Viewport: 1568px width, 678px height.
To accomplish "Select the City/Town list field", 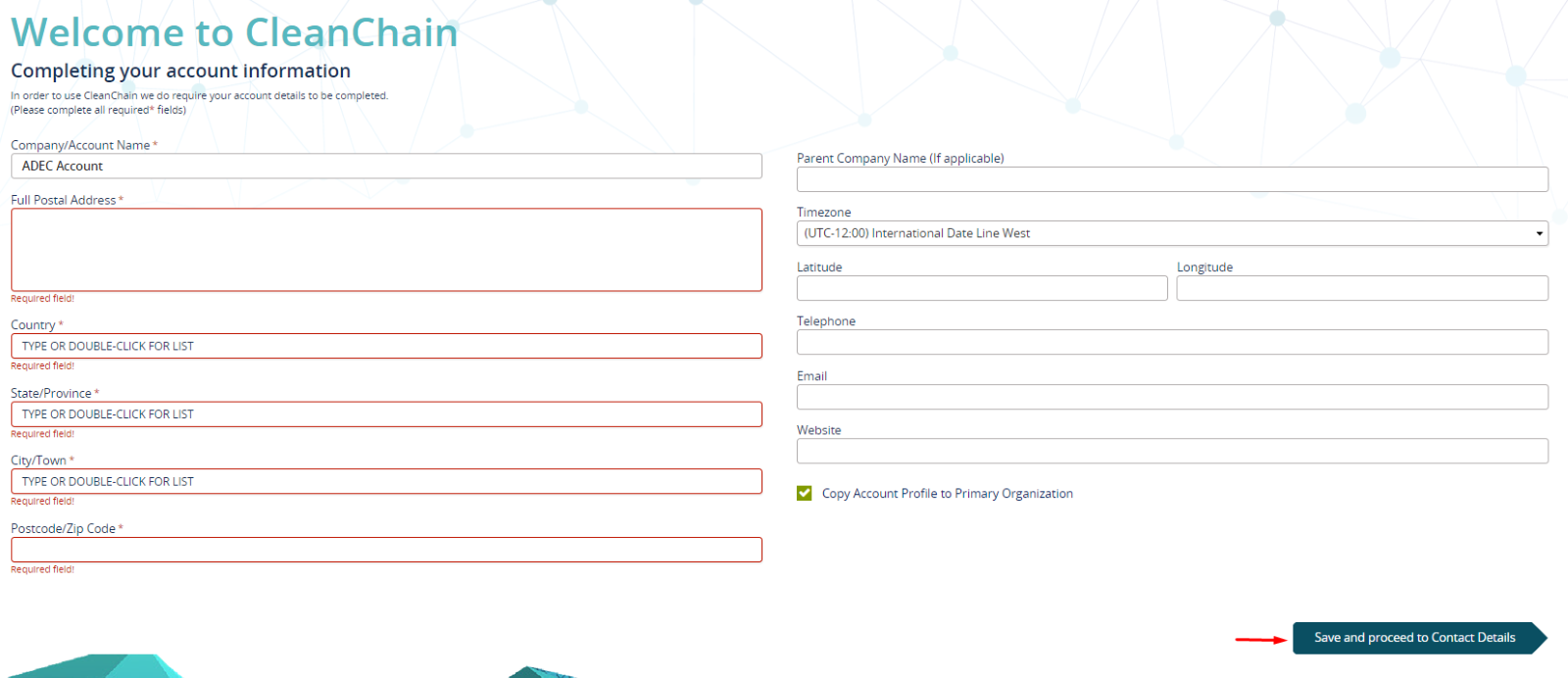I will pos(386,481).
